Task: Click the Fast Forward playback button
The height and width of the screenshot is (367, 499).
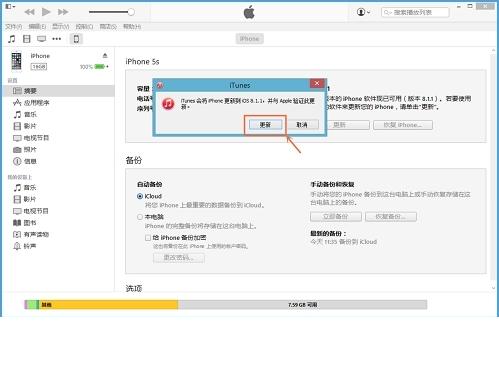Action: (63, 12)
